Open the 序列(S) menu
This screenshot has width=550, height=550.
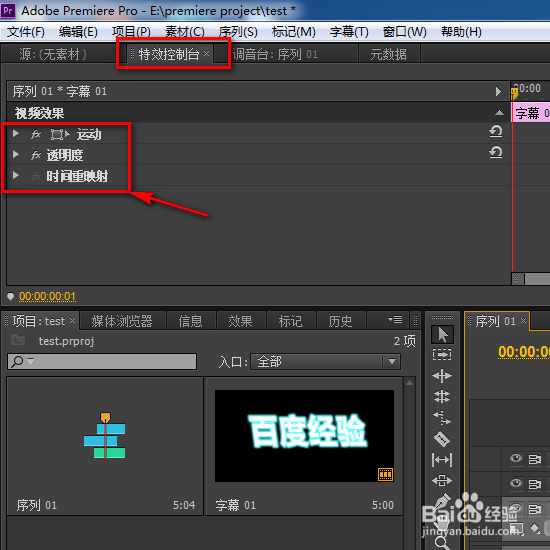238,32
